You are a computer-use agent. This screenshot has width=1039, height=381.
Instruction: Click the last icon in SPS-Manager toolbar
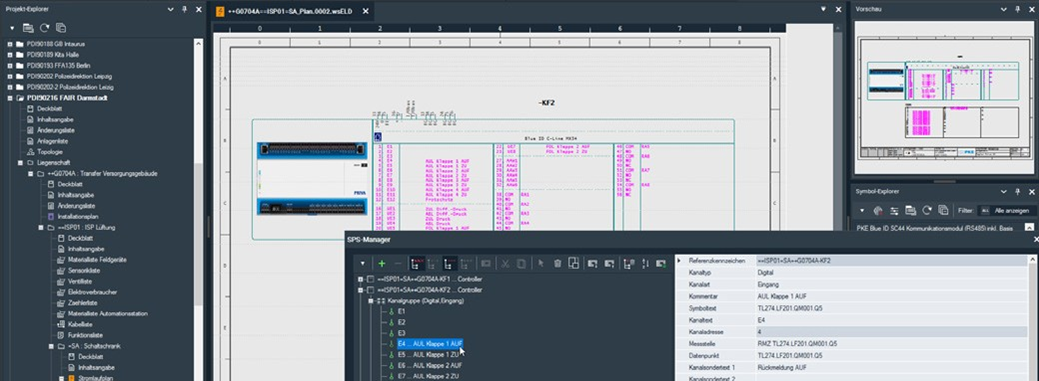(x=661, y=263)
